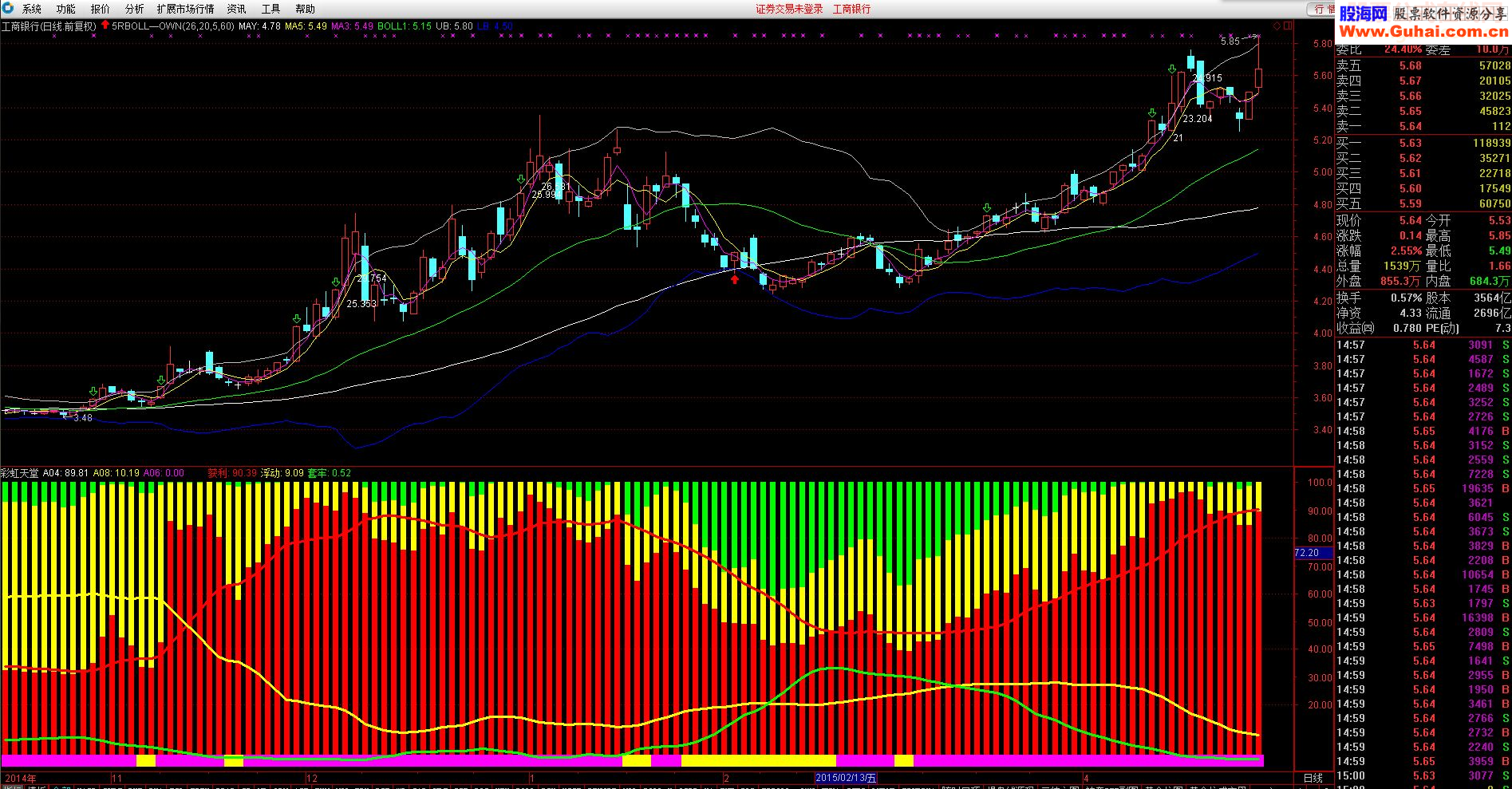Image resolution: width=1512 pixels, height=789 pixels.
Task: Click the 日线 period selector
Action: point(1313,778)
